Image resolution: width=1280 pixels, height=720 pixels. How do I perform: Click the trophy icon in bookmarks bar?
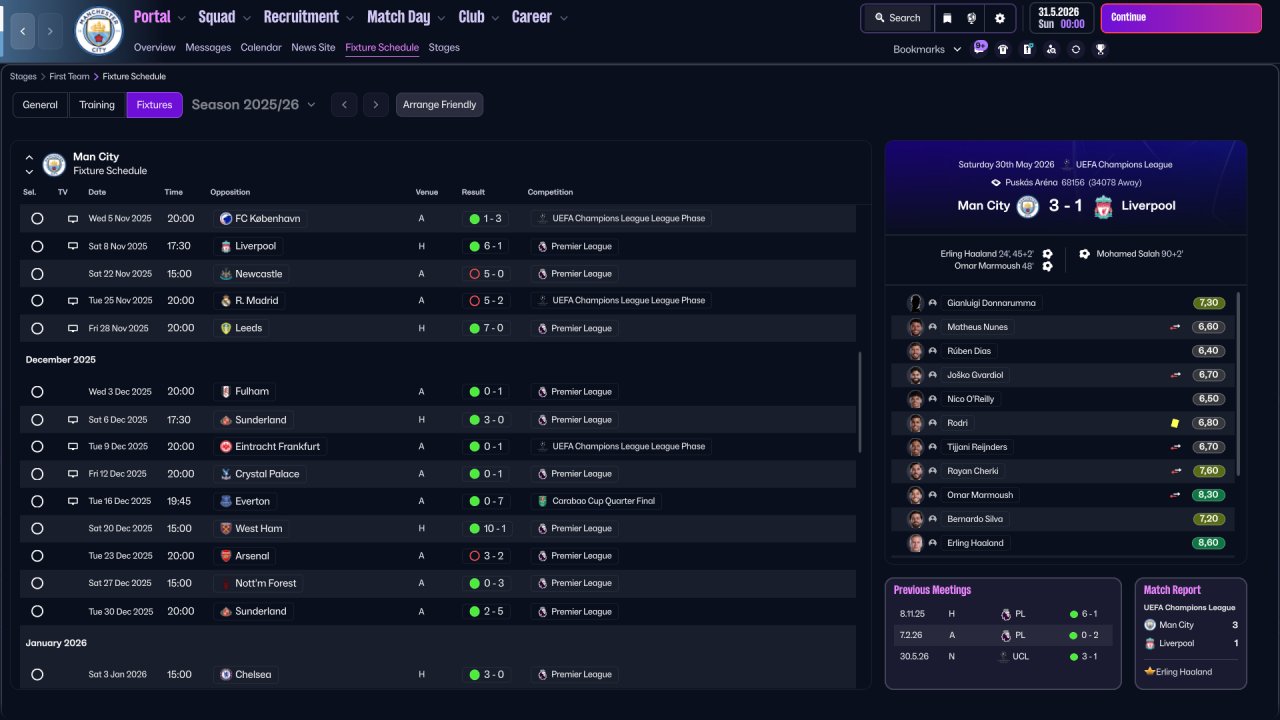tap(1100, 49)
